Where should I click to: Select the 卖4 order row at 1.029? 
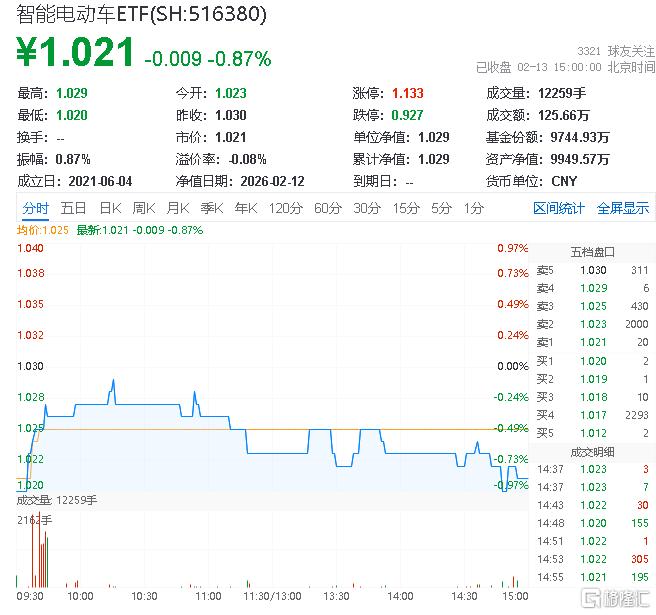592,288
